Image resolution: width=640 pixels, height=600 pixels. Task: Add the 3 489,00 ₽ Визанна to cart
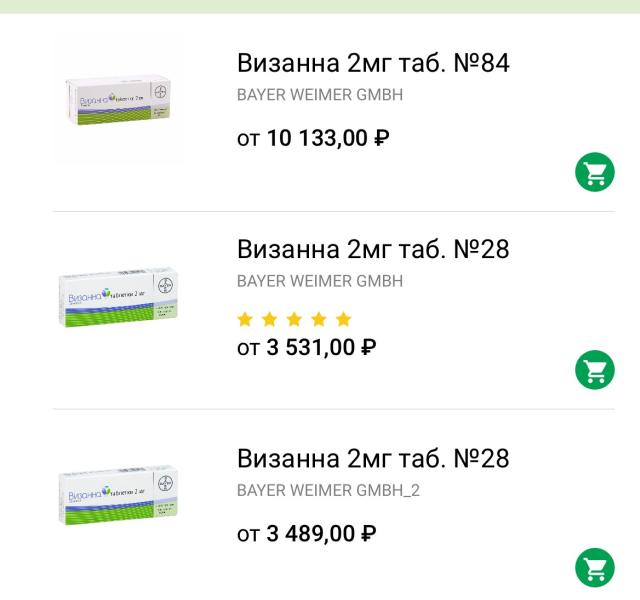[x=595, y=567]
